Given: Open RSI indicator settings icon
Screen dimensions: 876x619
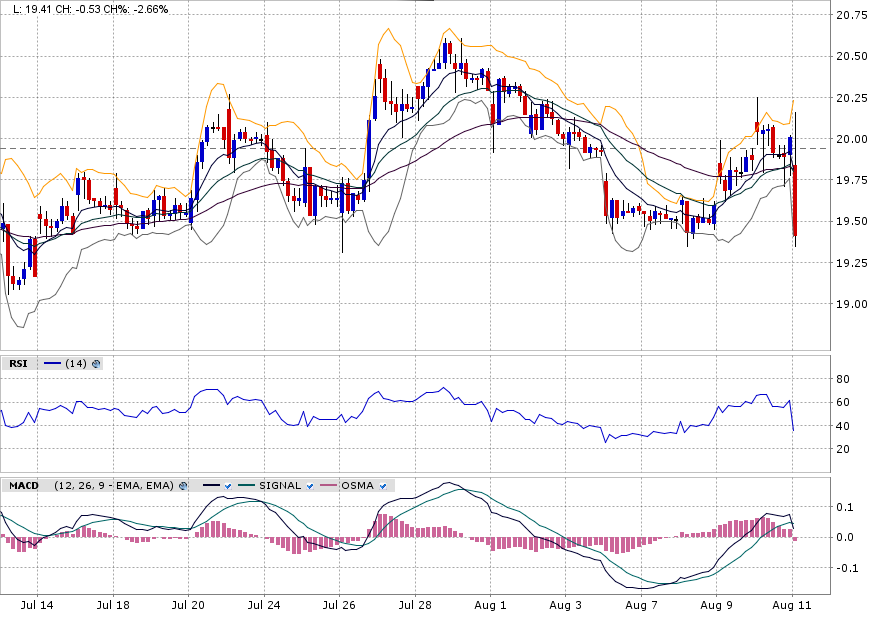Looking at the screenshot, I should click(x=97, y=364).
